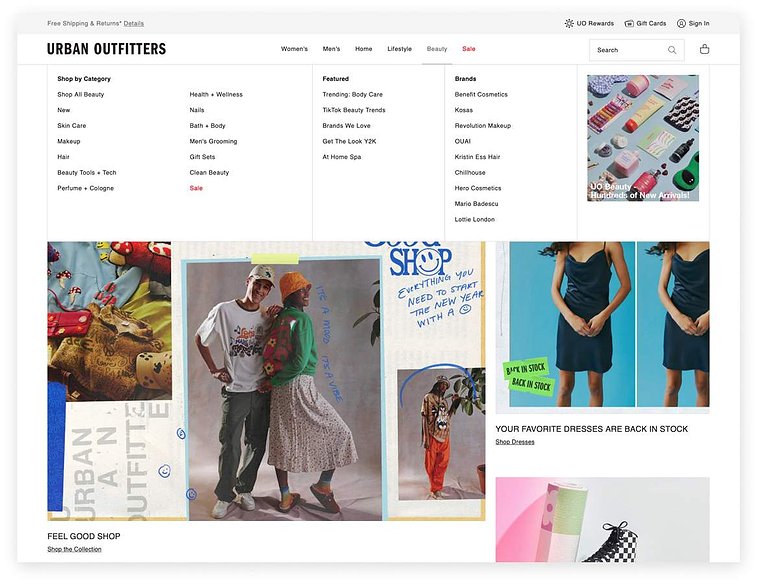The width and height of the screenshot is (759, 584).
Task: Click the checkered sneaker promo image
Action: pos(603,520)
